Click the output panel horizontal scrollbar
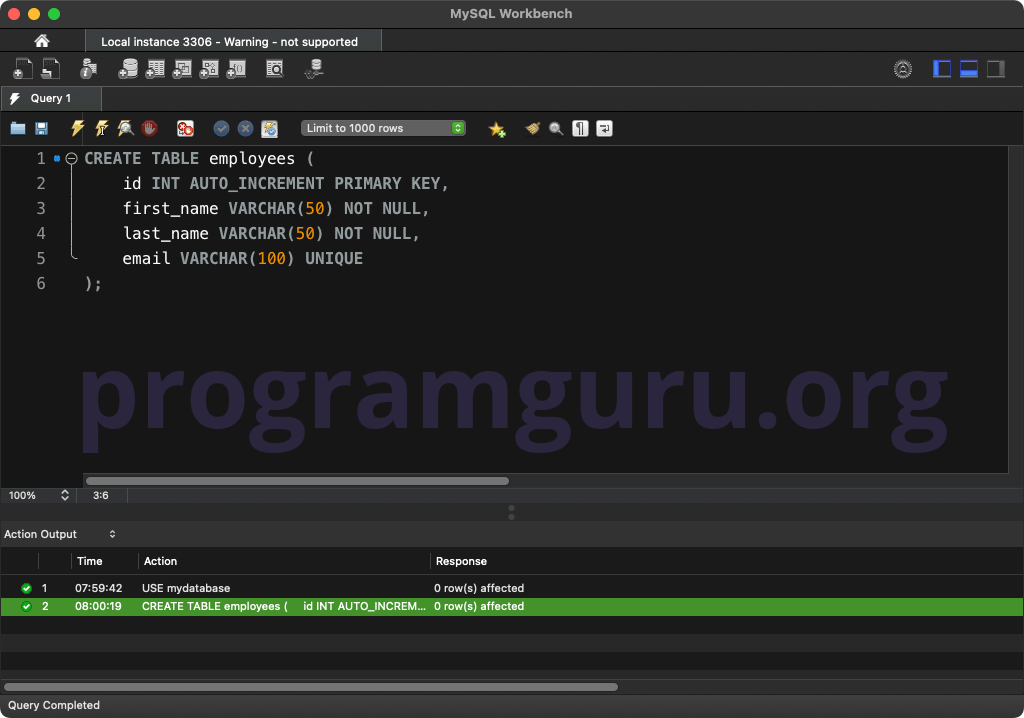This screenshot has height=718, width=1024. point(311,687)
